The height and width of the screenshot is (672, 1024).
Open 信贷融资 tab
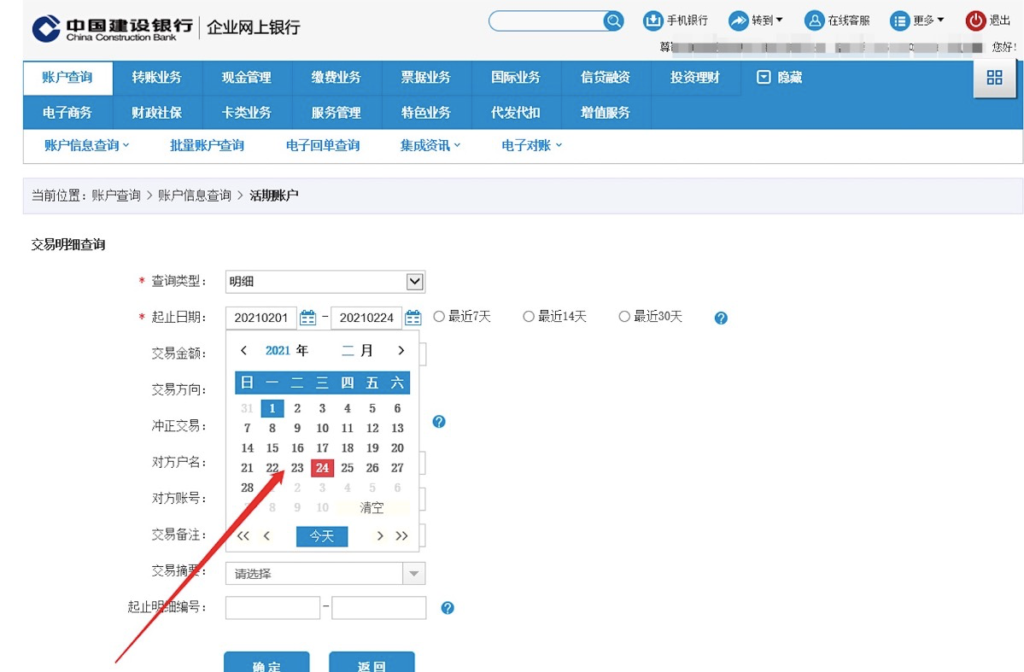click(605, 78)
